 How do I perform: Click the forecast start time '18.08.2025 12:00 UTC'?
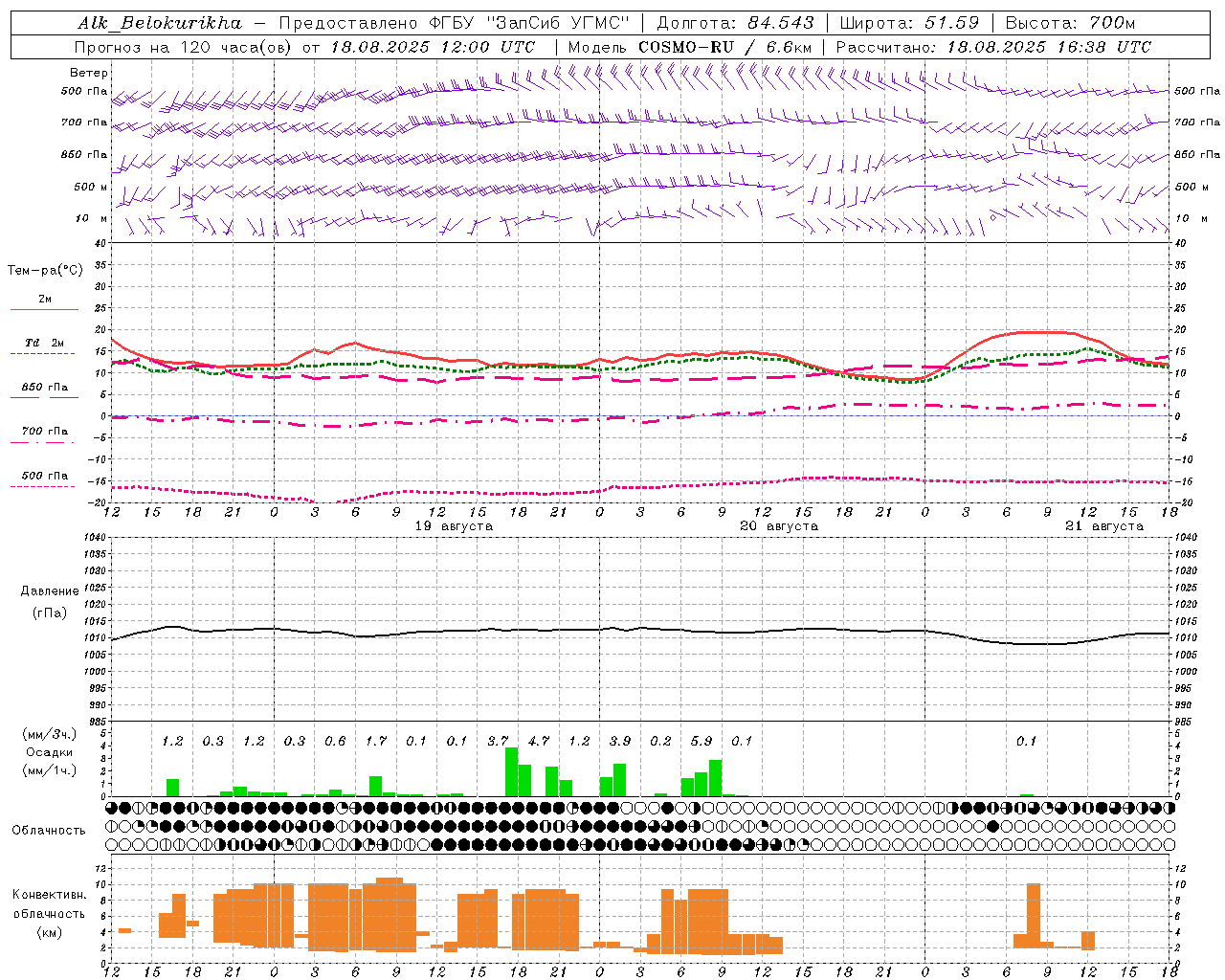(433, 47)
